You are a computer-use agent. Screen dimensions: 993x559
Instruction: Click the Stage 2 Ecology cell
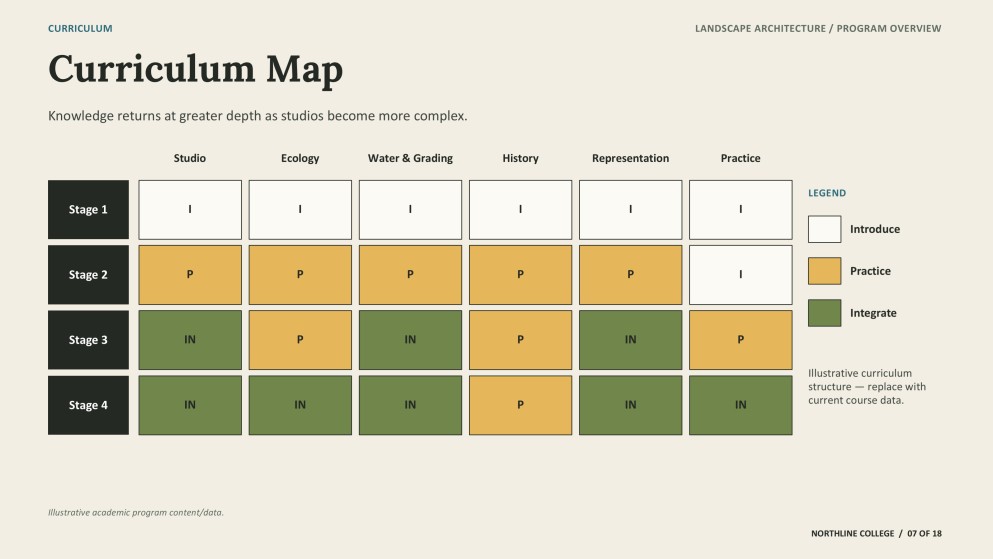tap(300, 275)
